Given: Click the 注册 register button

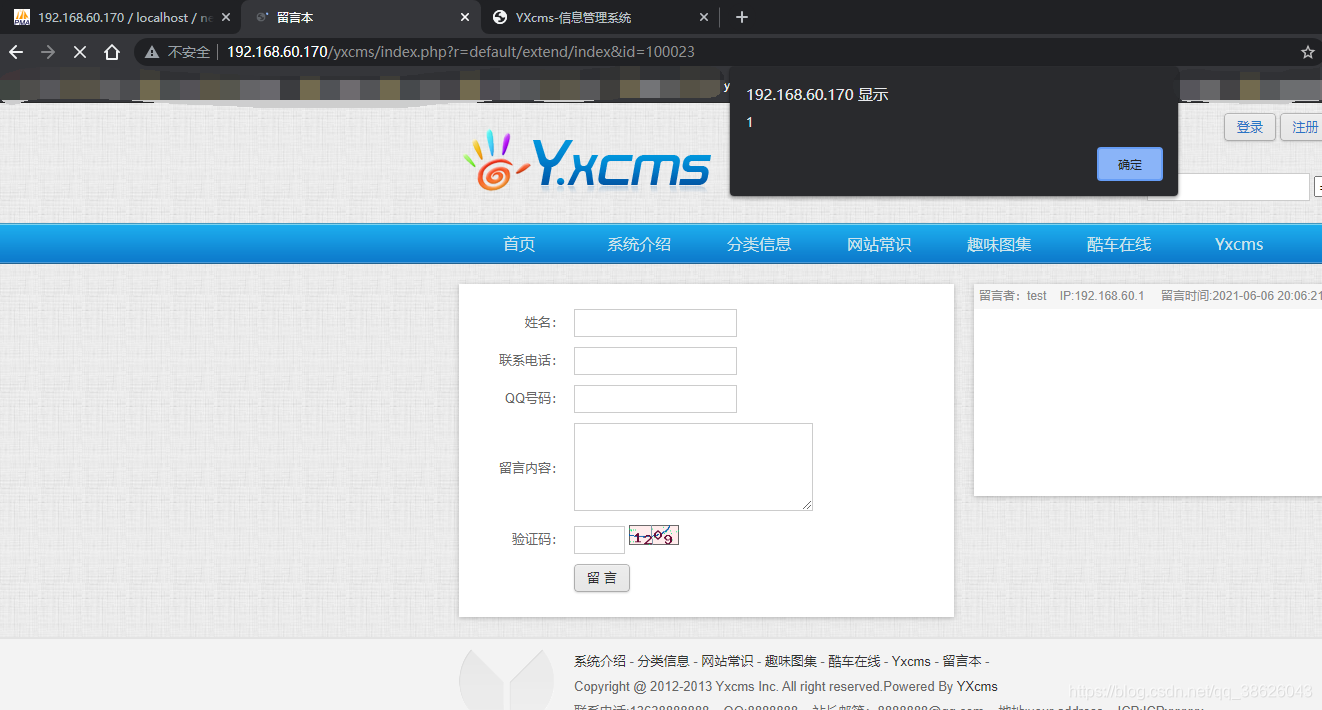Looking at the screenshot, I should 1301,127.
